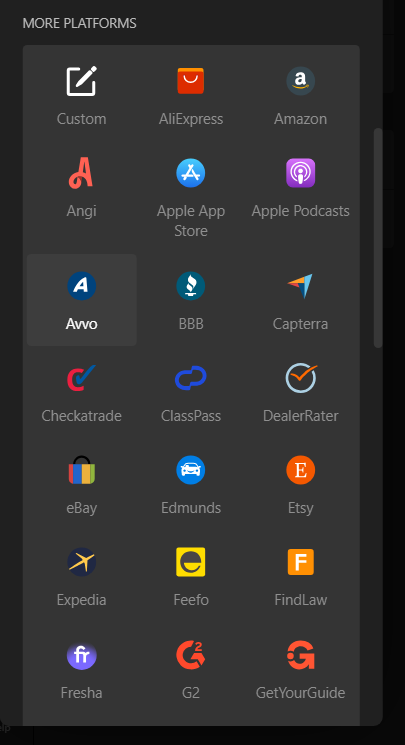Image resolution: width=405 pixels, height=745 pixels.
Task: Select the Feefo platform icon
Action: click(x=191, y=562)
